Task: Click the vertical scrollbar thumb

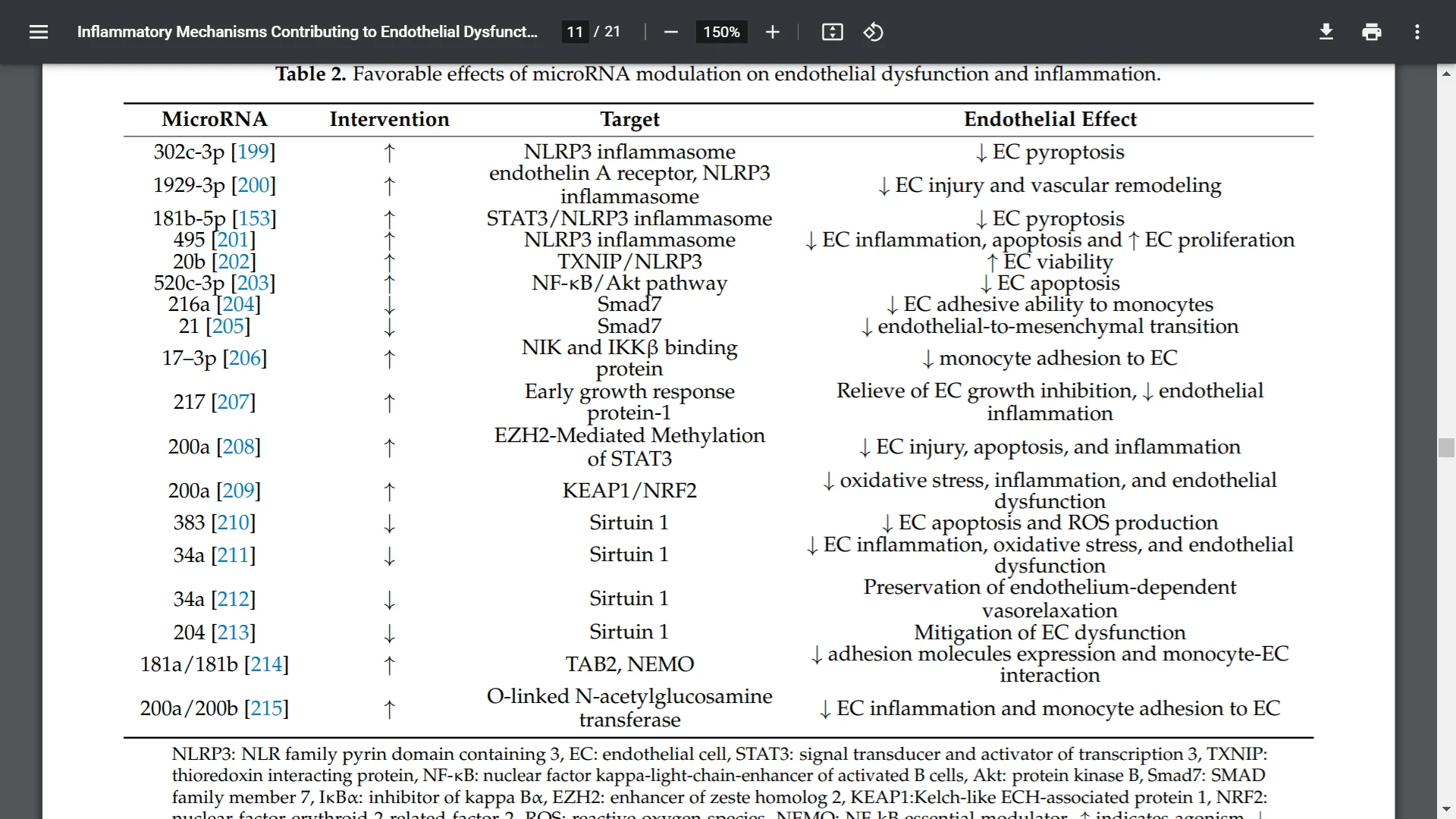Action: point(1446,447)
